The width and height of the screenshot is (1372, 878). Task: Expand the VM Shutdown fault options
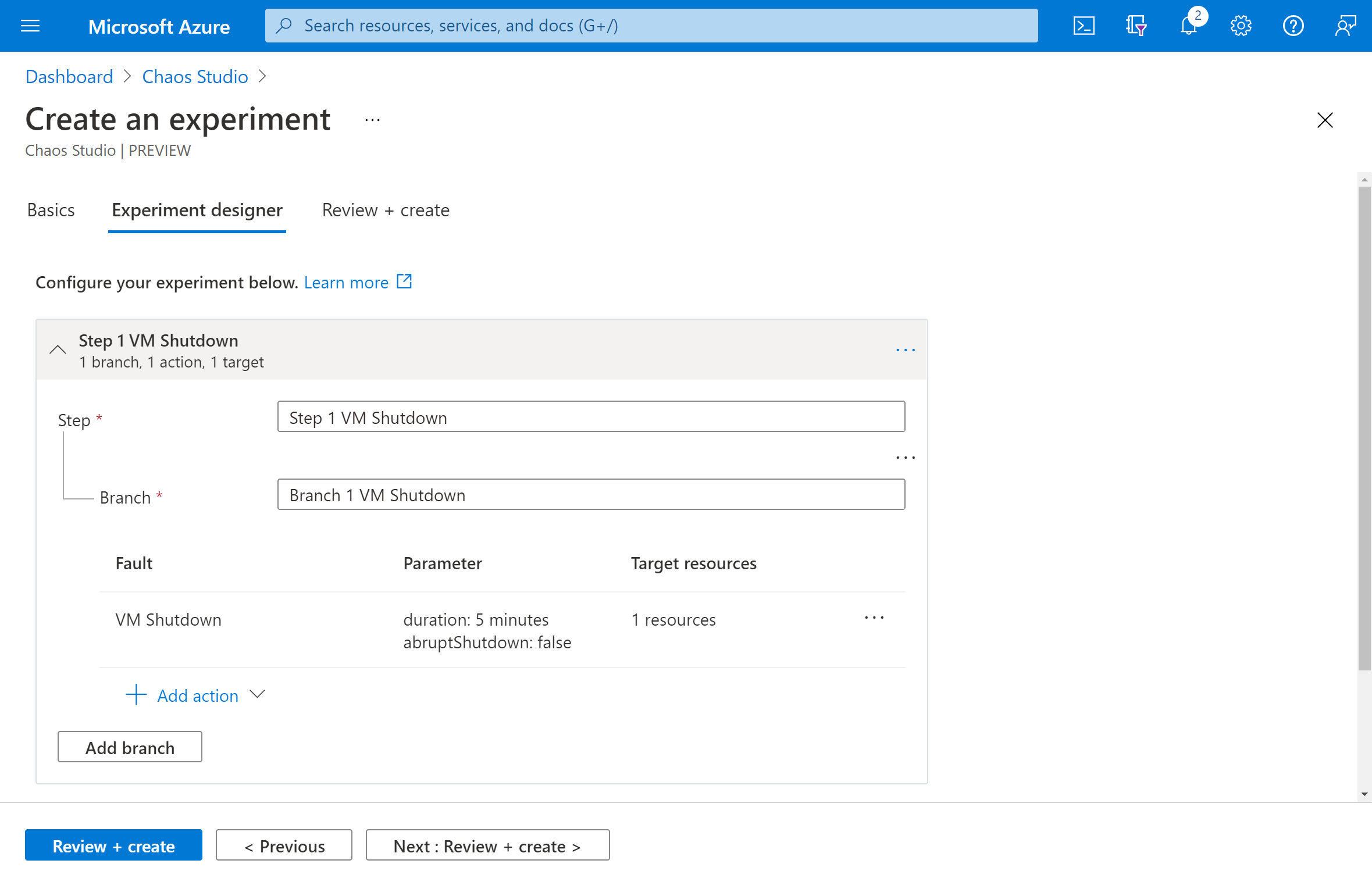click(x=875, y=618)
